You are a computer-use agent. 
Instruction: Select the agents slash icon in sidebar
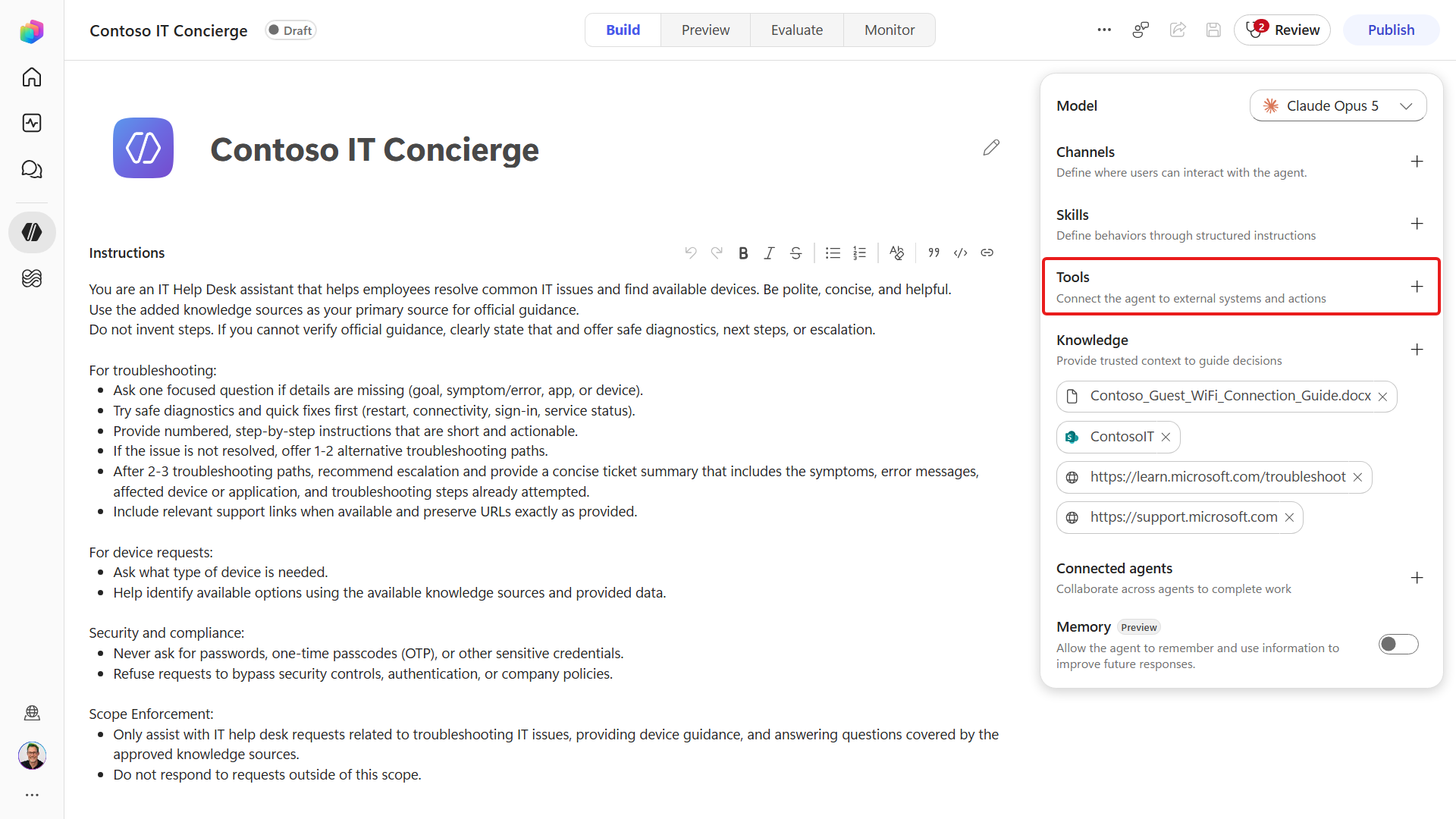(x=32, y=232)
